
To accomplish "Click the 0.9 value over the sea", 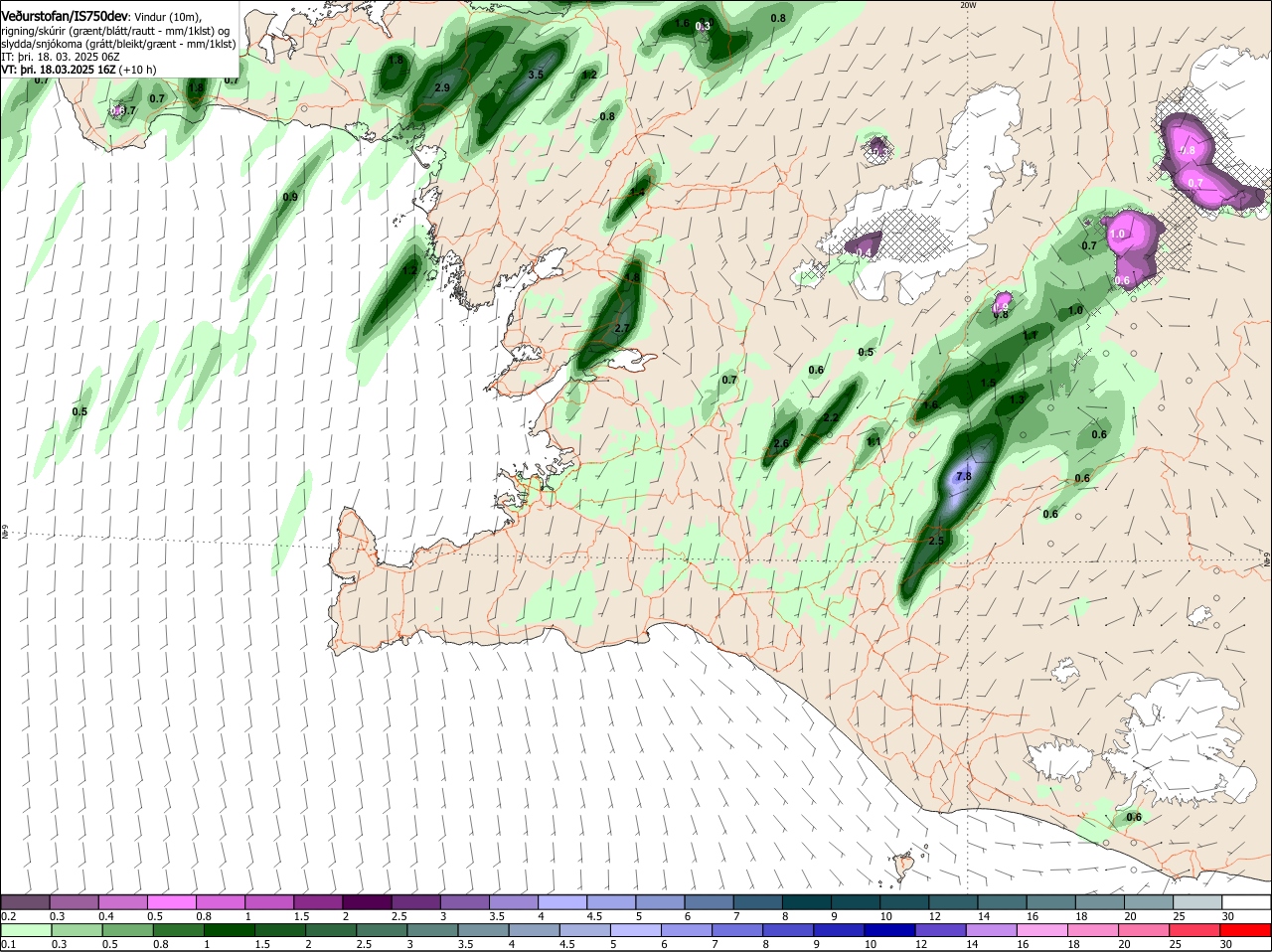I will [290, 197].
